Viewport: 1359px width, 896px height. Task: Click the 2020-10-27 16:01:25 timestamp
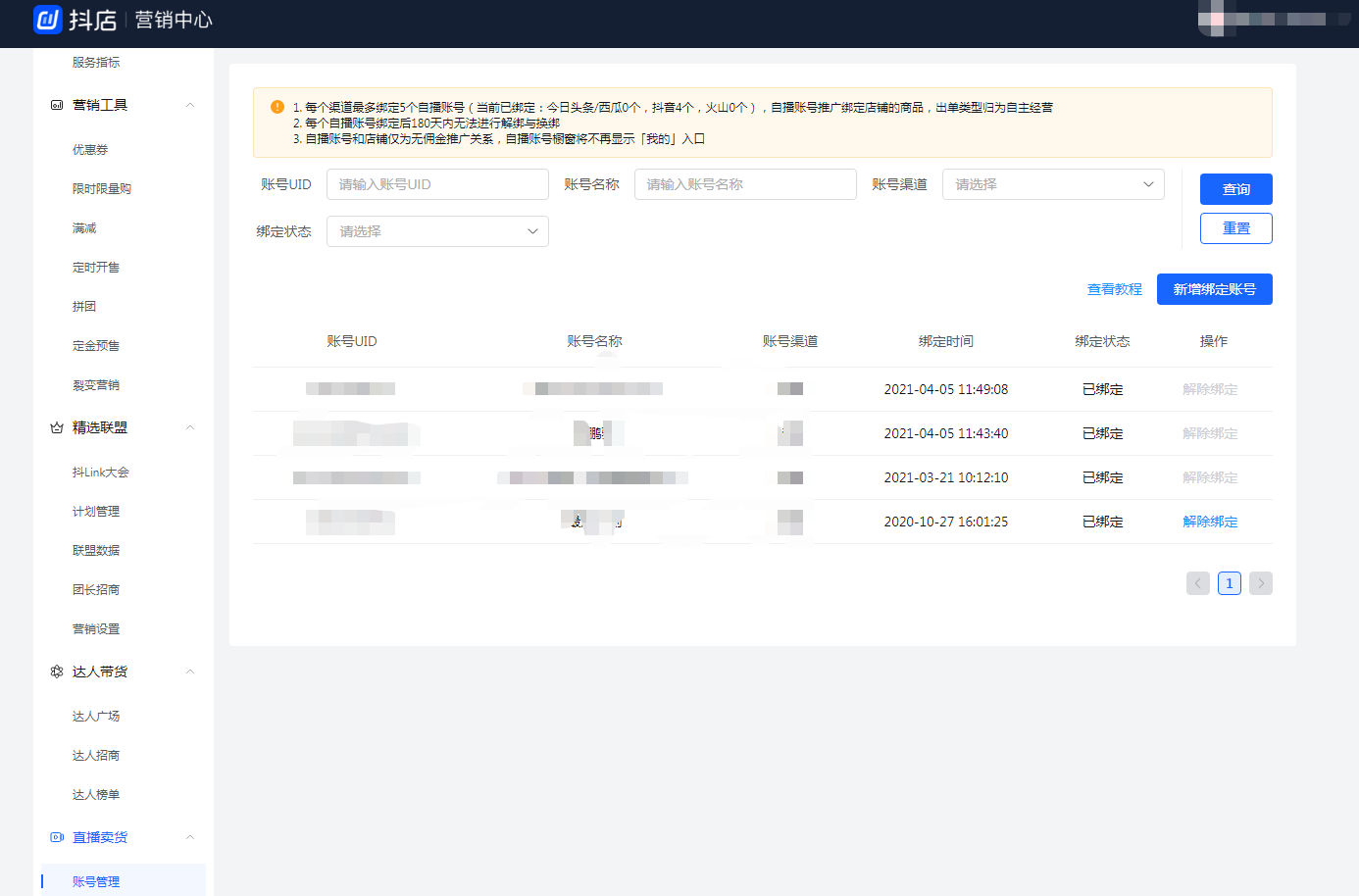(x=946, y=522)
